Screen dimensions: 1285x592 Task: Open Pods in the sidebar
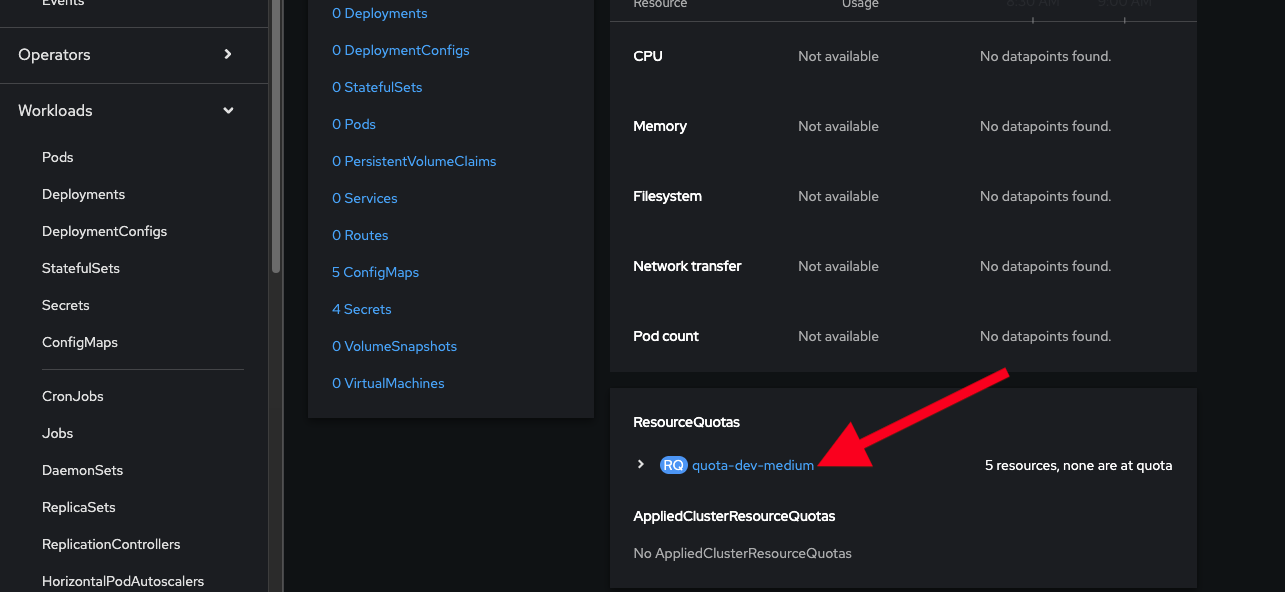coord(58,157)
